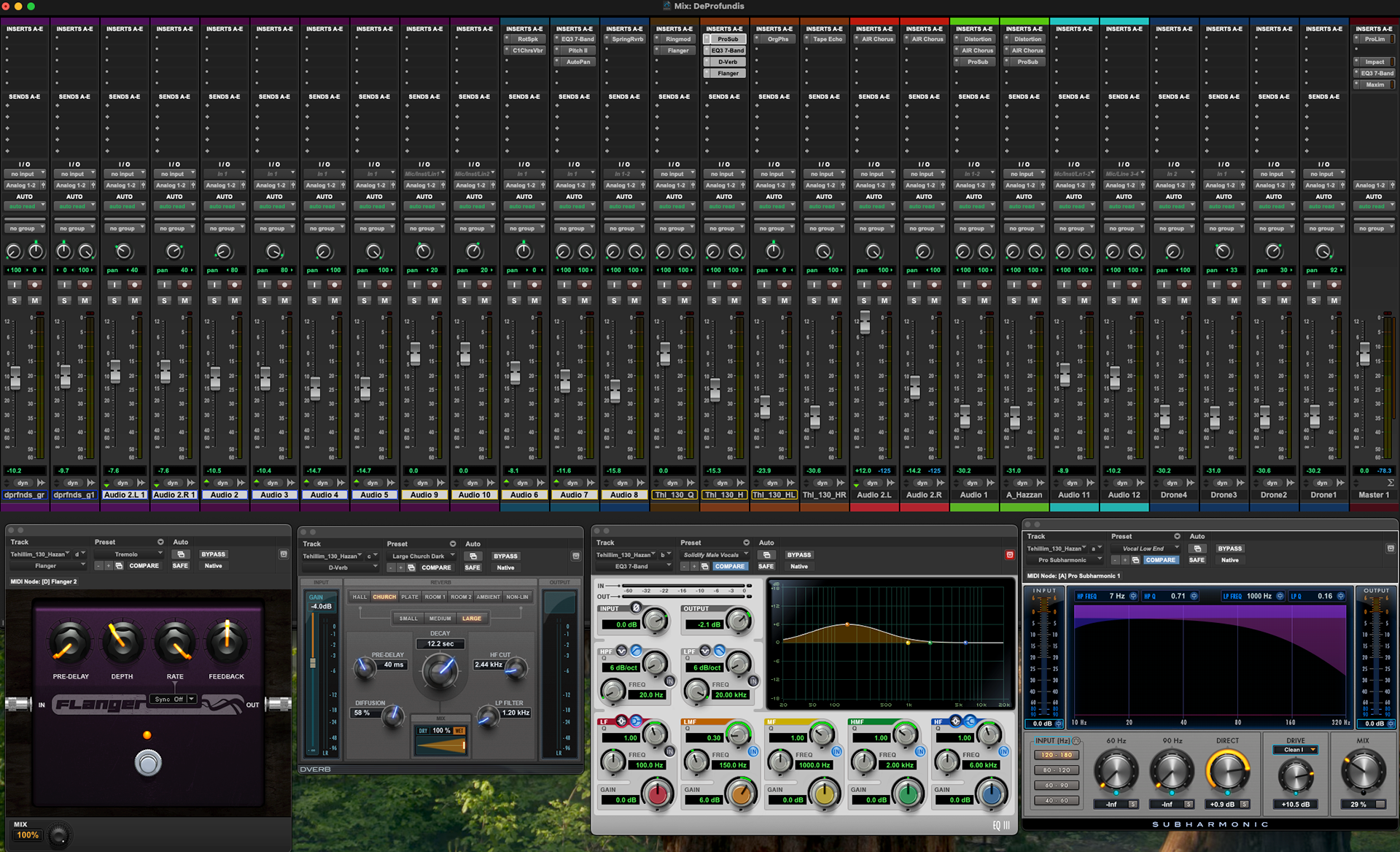Toggle BYPASS on the D-Verb plugin
This screenshot has width=1400, height=852.
505,556
